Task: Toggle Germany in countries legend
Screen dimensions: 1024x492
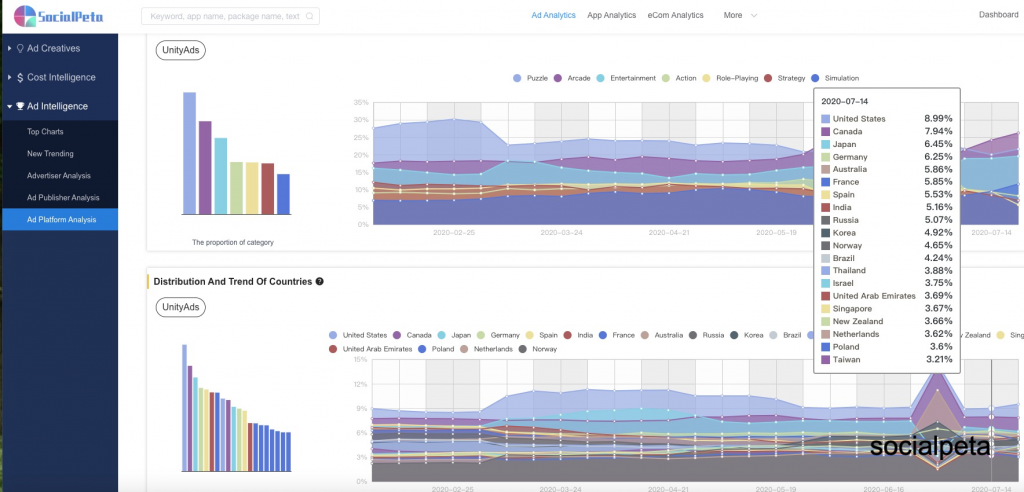Action: point(498,335)
